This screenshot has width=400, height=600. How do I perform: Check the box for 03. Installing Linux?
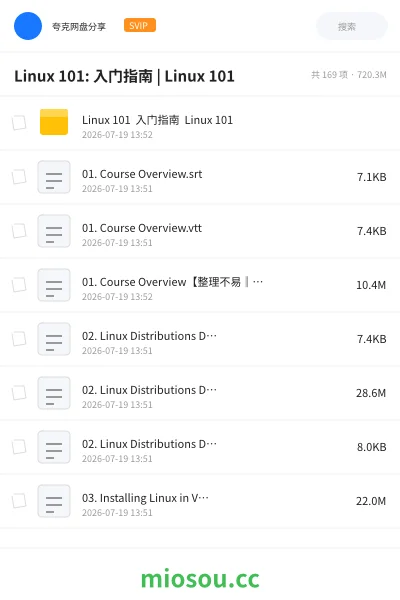(x=19, y=501)
